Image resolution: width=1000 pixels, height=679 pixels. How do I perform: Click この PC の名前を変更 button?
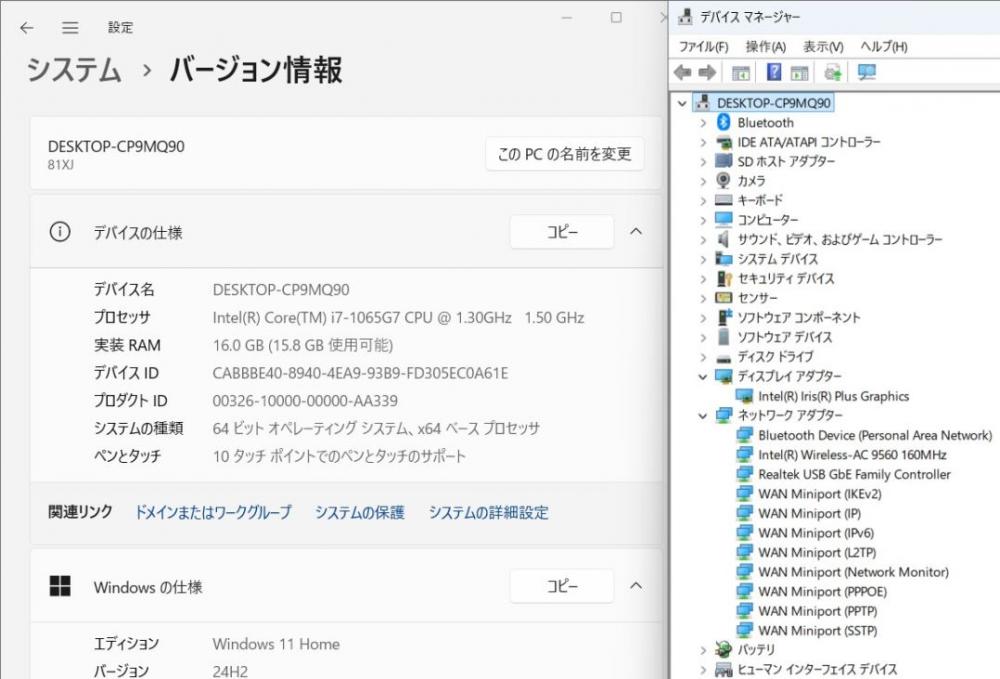tap(564, 154)
